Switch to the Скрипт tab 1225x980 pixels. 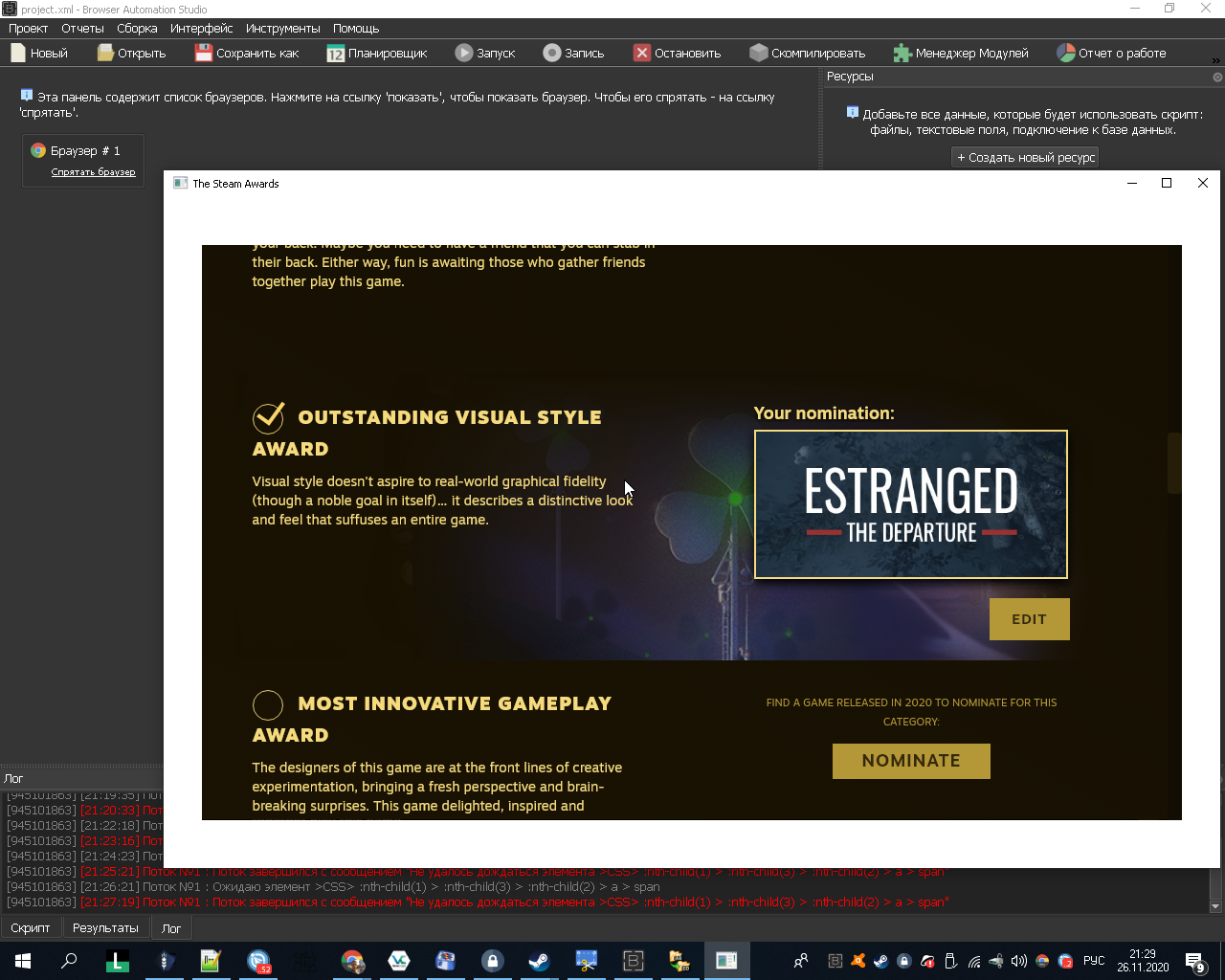pyautogui.click(x=31, y=927)
